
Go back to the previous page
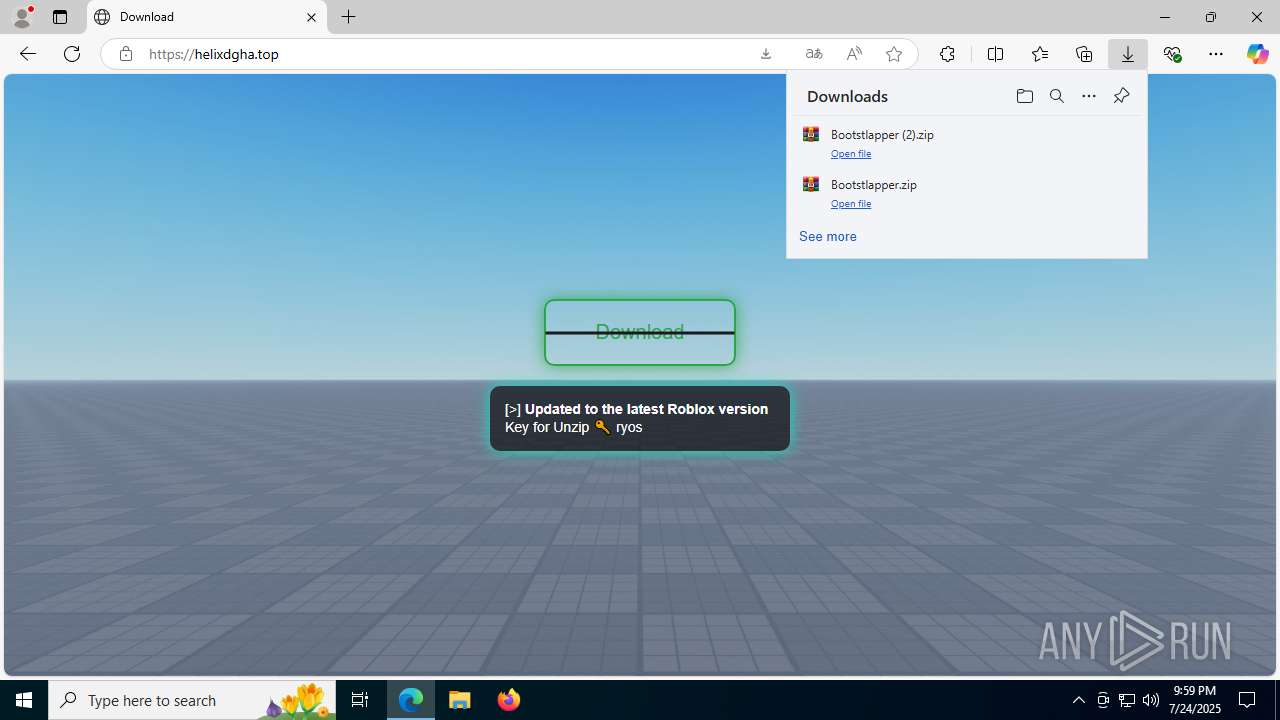28,54
